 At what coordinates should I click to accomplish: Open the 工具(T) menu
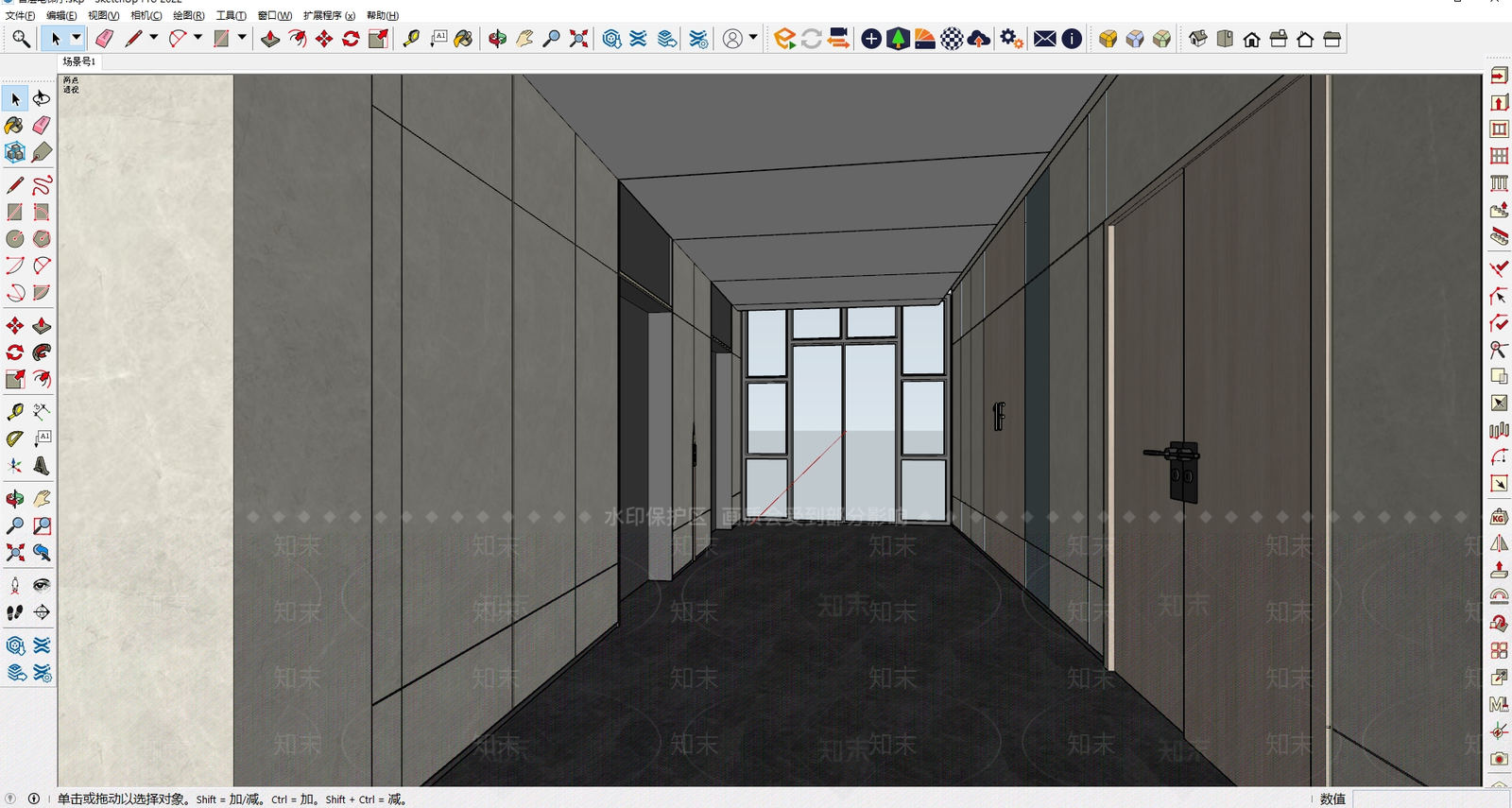tap(231, 15)
